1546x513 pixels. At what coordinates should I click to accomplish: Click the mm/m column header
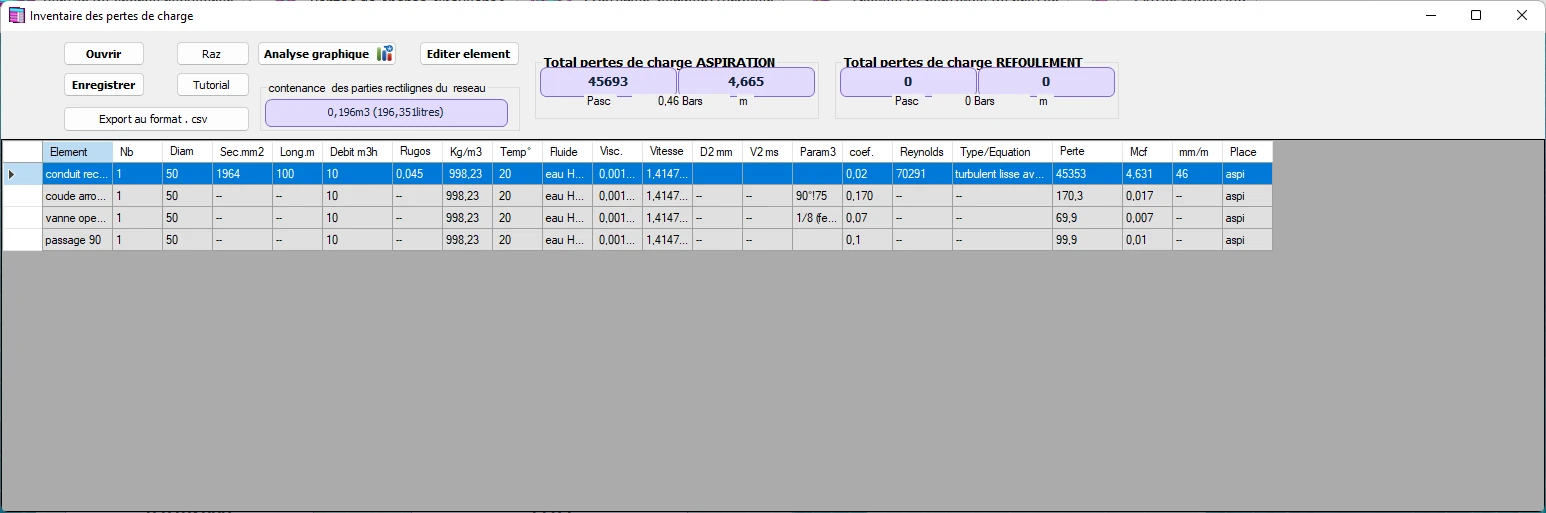coord(1197,152)
